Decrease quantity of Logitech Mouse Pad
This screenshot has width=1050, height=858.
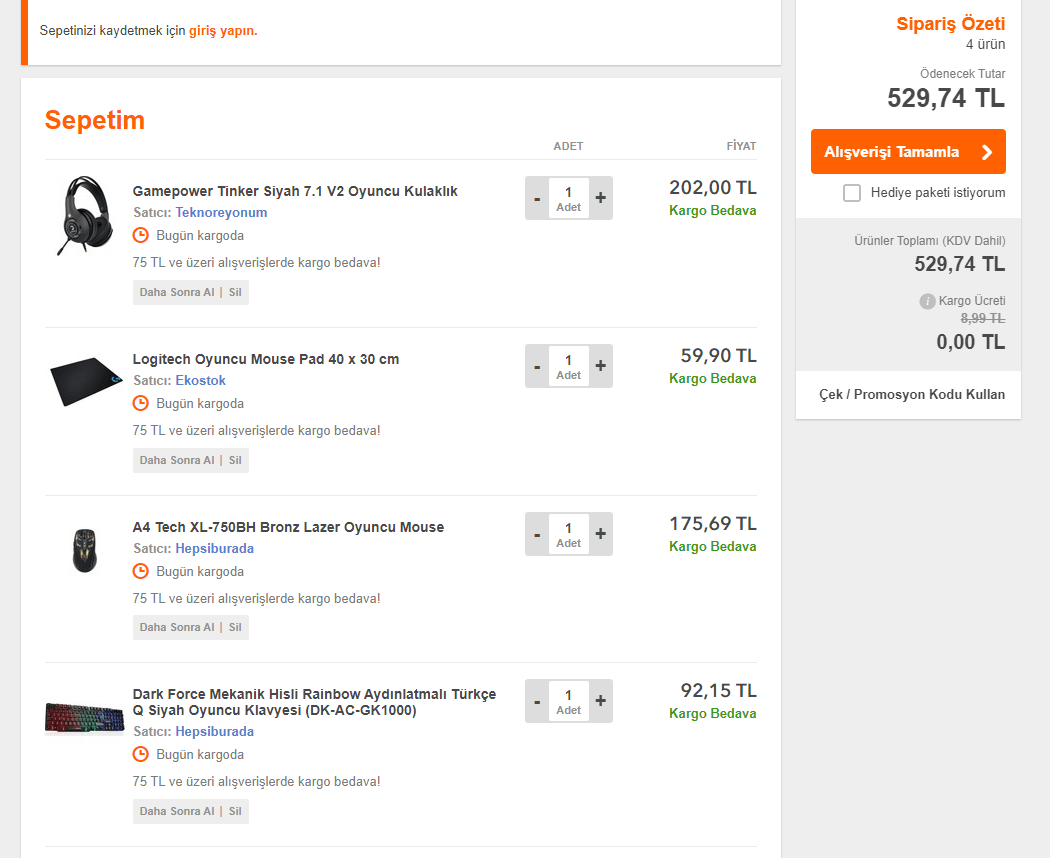(537, 366)
